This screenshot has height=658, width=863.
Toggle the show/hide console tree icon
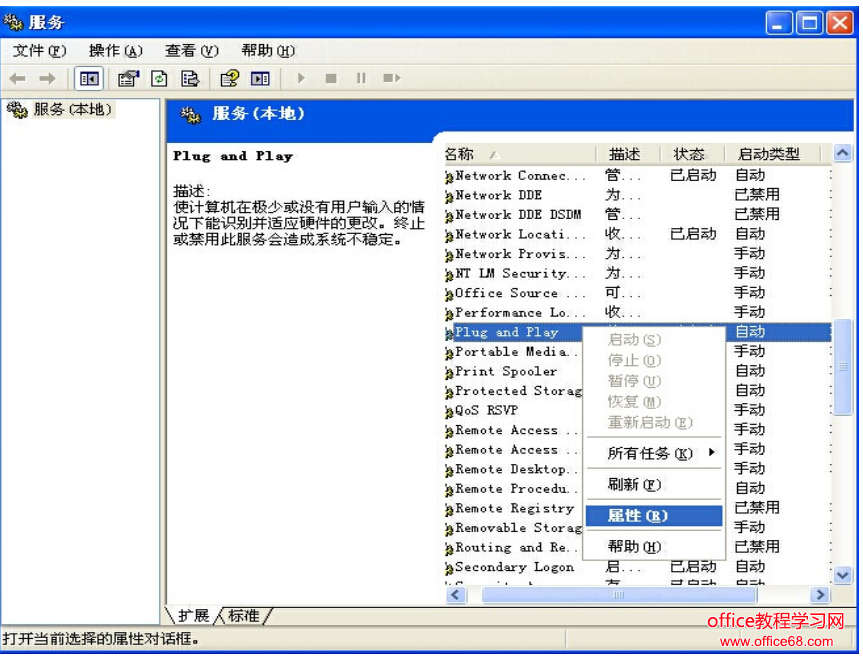pyautogui.click(x=88, y=78)
